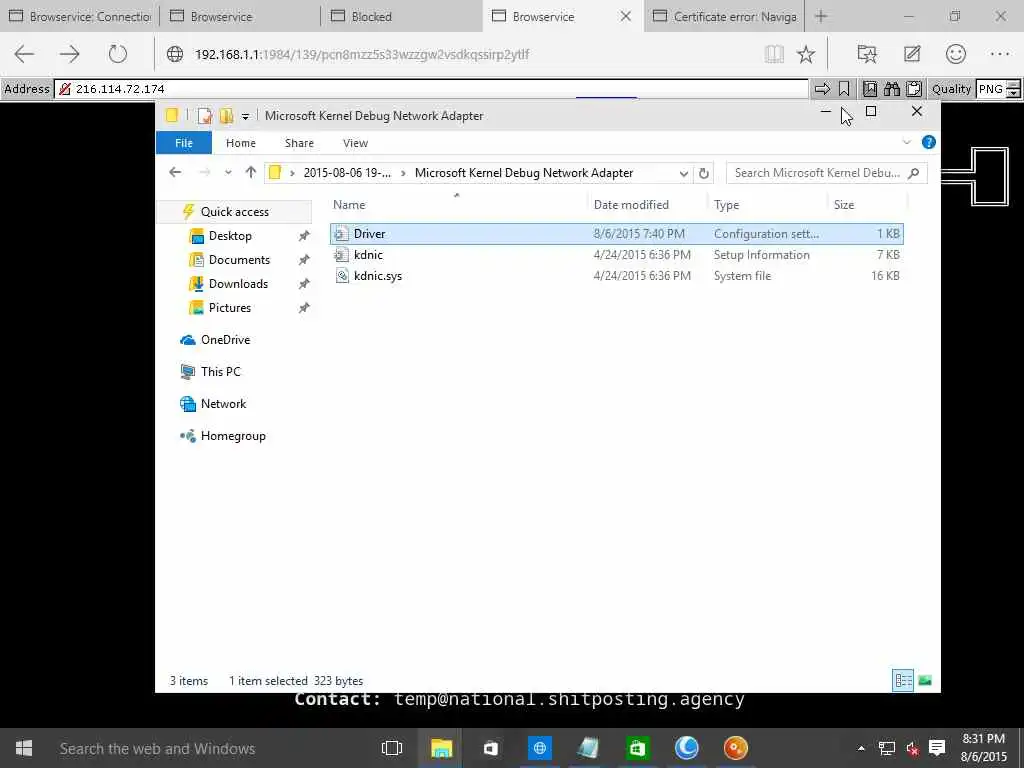Click 2015-08-06 breadcrumb folder
Screen dimensions: 1024x768
[x=347, y=173]
